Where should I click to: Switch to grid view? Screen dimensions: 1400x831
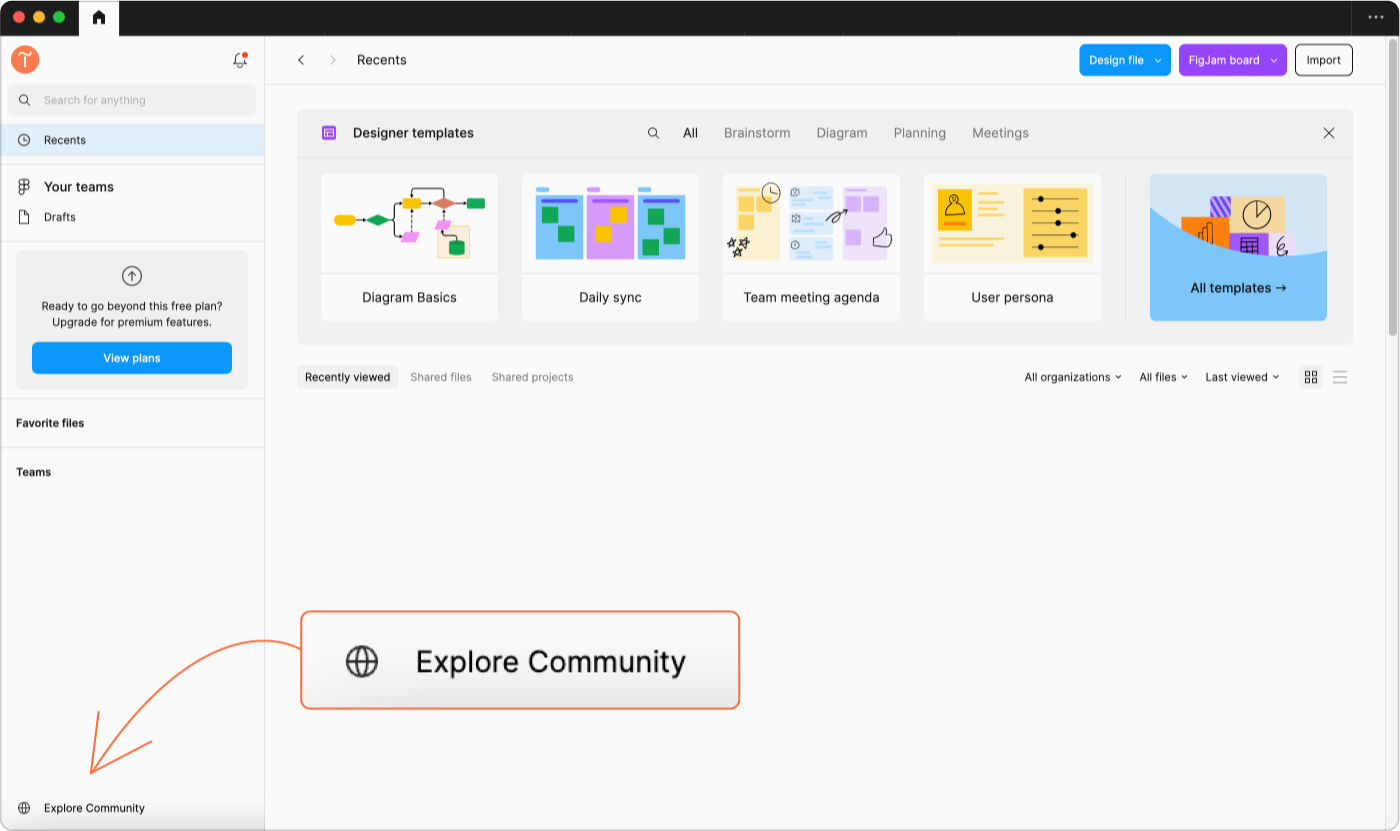(x=1311, y=377)
